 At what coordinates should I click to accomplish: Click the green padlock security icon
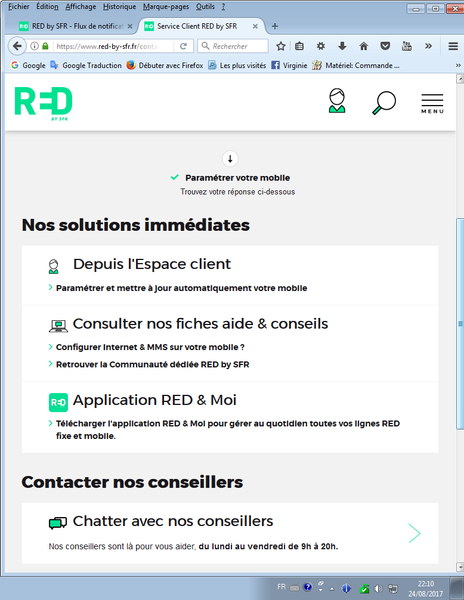tap(45, 46)
